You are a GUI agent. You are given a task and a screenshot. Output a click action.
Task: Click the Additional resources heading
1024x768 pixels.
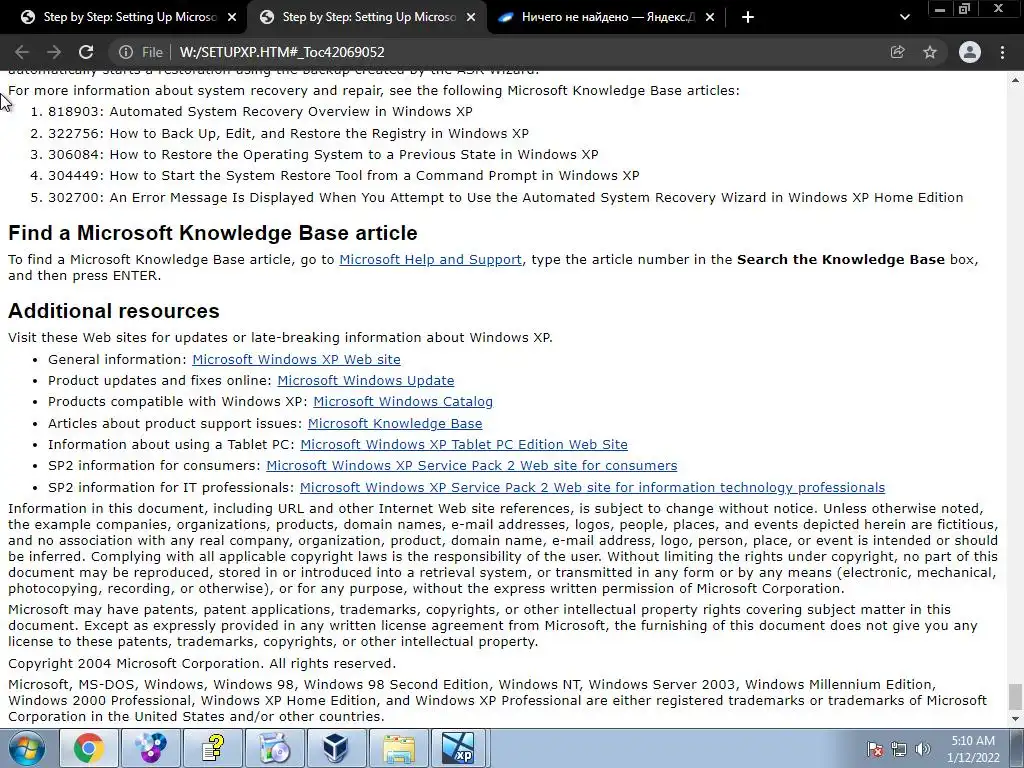pyautogui.click(x=114, y=311)
